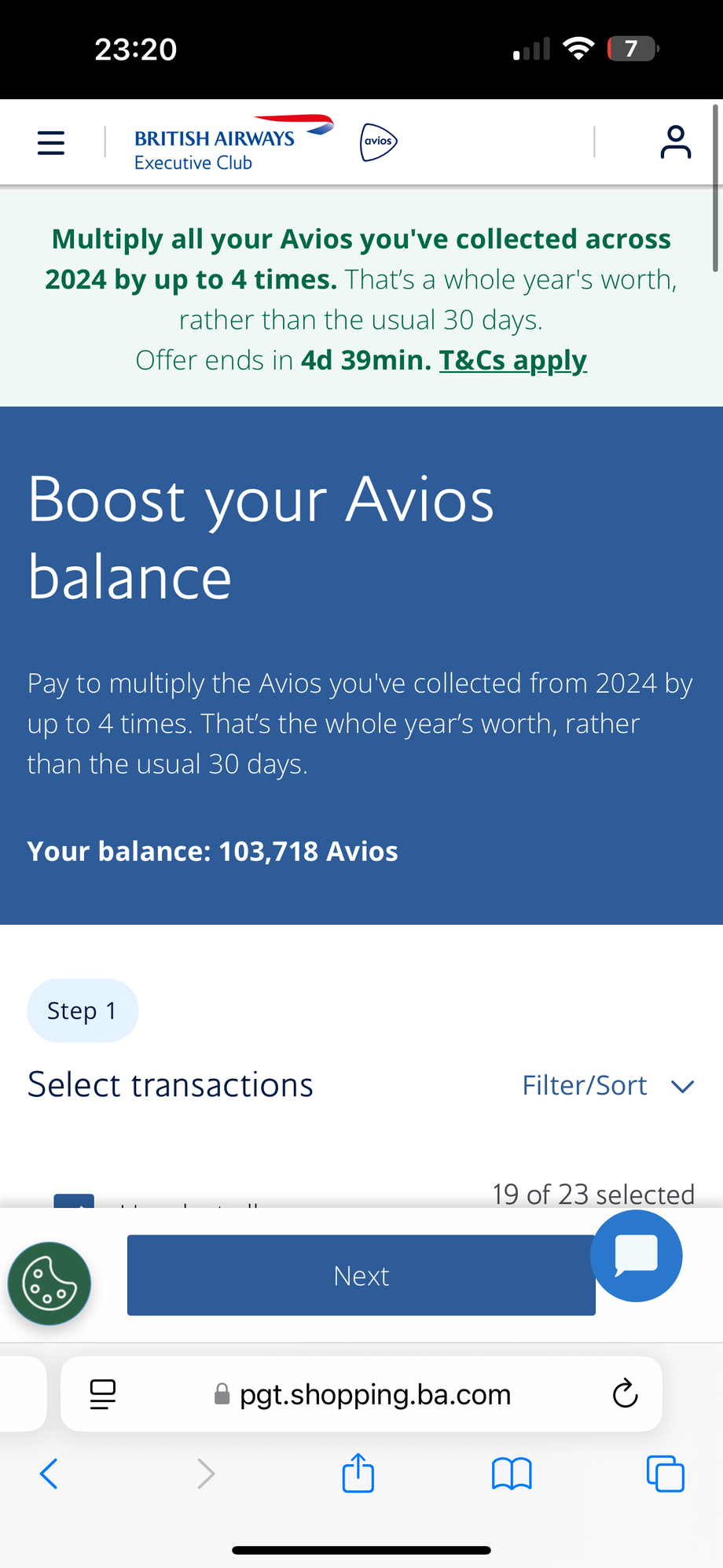The width and height of the screenshot is (723, 1568).
Task: Tap the Avios logo icon
Action: point(376,142)
